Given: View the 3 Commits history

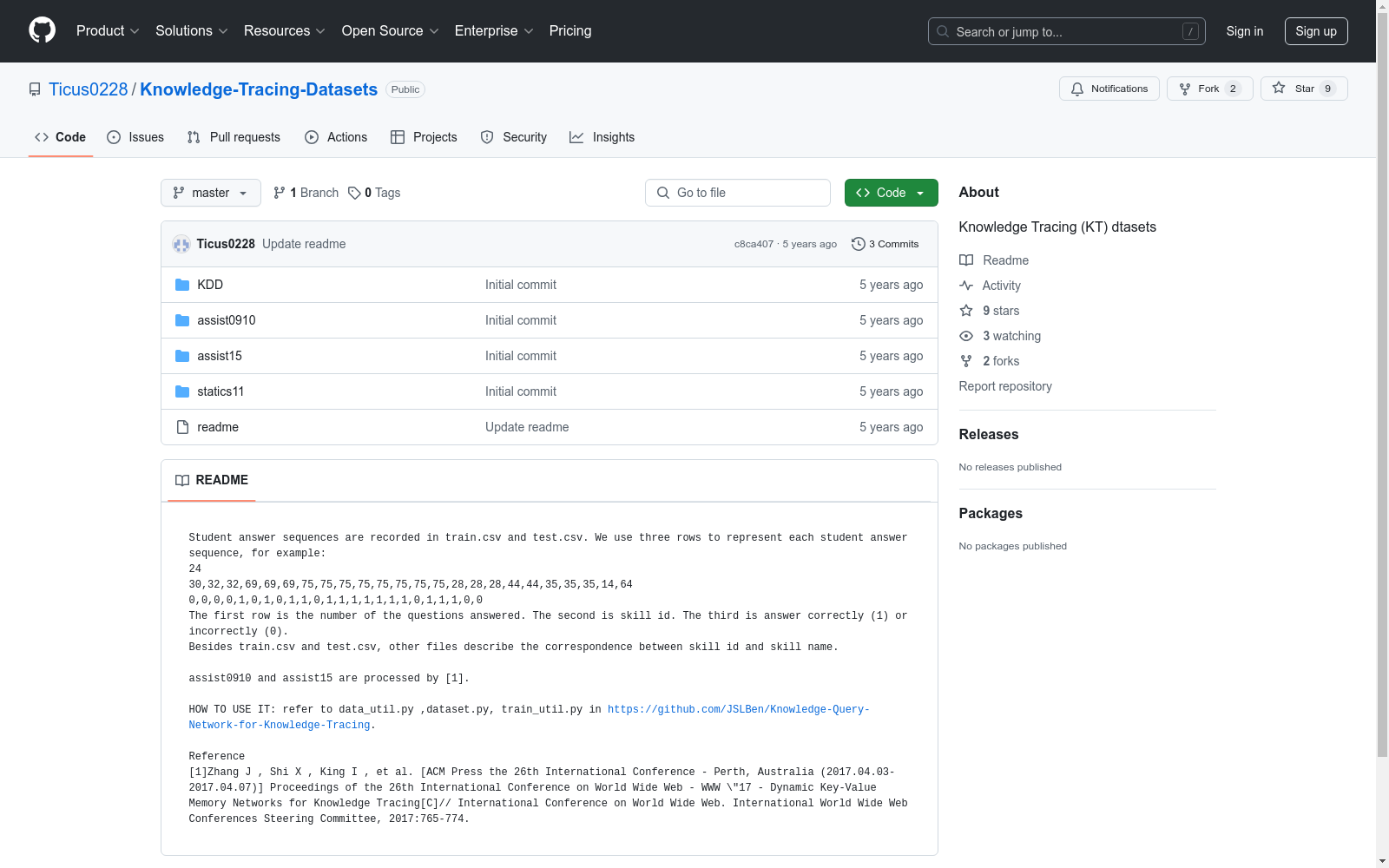Looking at the screenshot, I should pyautogui.click(x=885, y=244).
